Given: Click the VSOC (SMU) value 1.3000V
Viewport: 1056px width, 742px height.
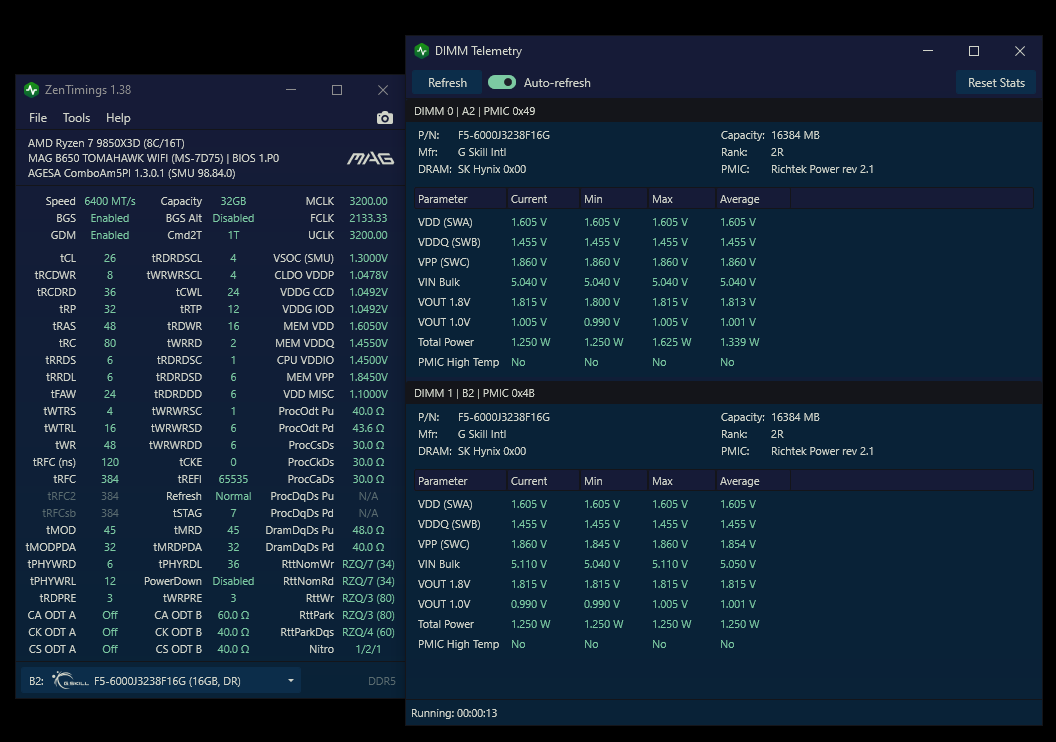Looking at the screenshot, I should (x=368, y=258).
